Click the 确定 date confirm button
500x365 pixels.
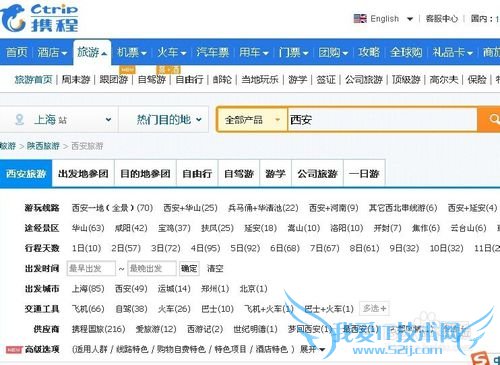pyautogui.click(x=189, y=268)
